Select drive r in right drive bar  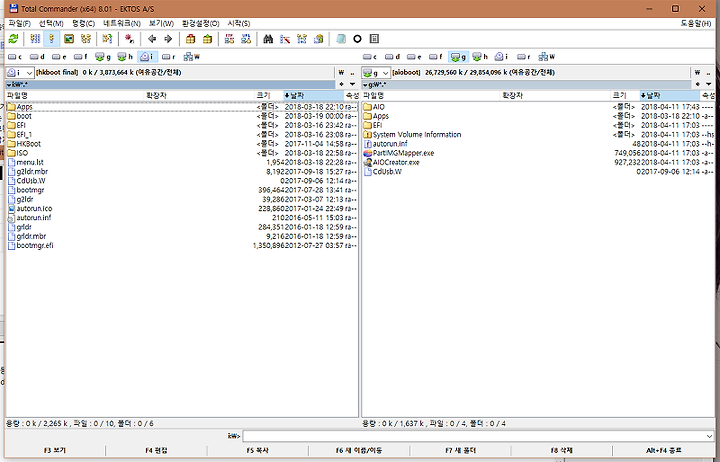523,57
